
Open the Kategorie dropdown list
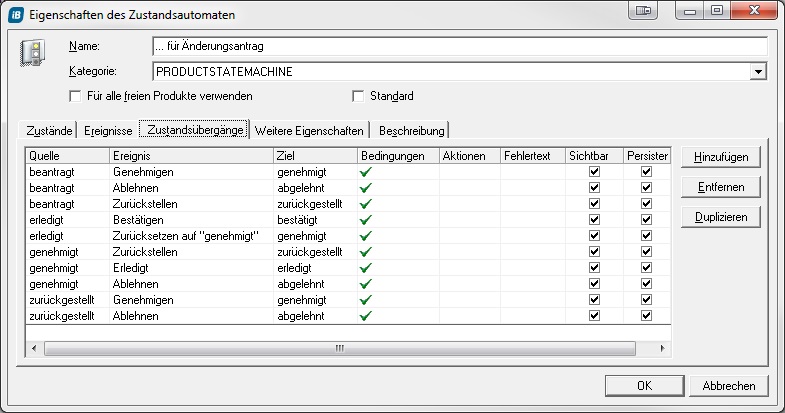(x=758, y=72)
